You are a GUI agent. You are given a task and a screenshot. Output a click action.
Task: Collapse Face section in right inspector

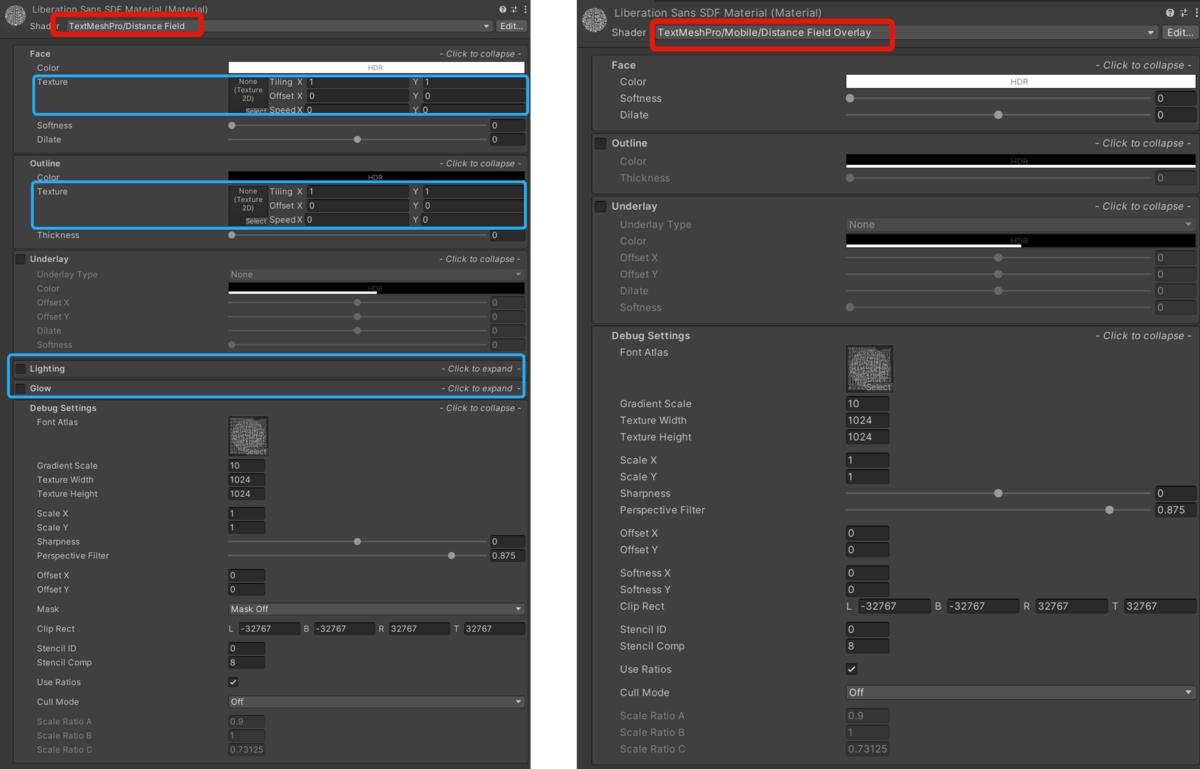coord(1143,65)
